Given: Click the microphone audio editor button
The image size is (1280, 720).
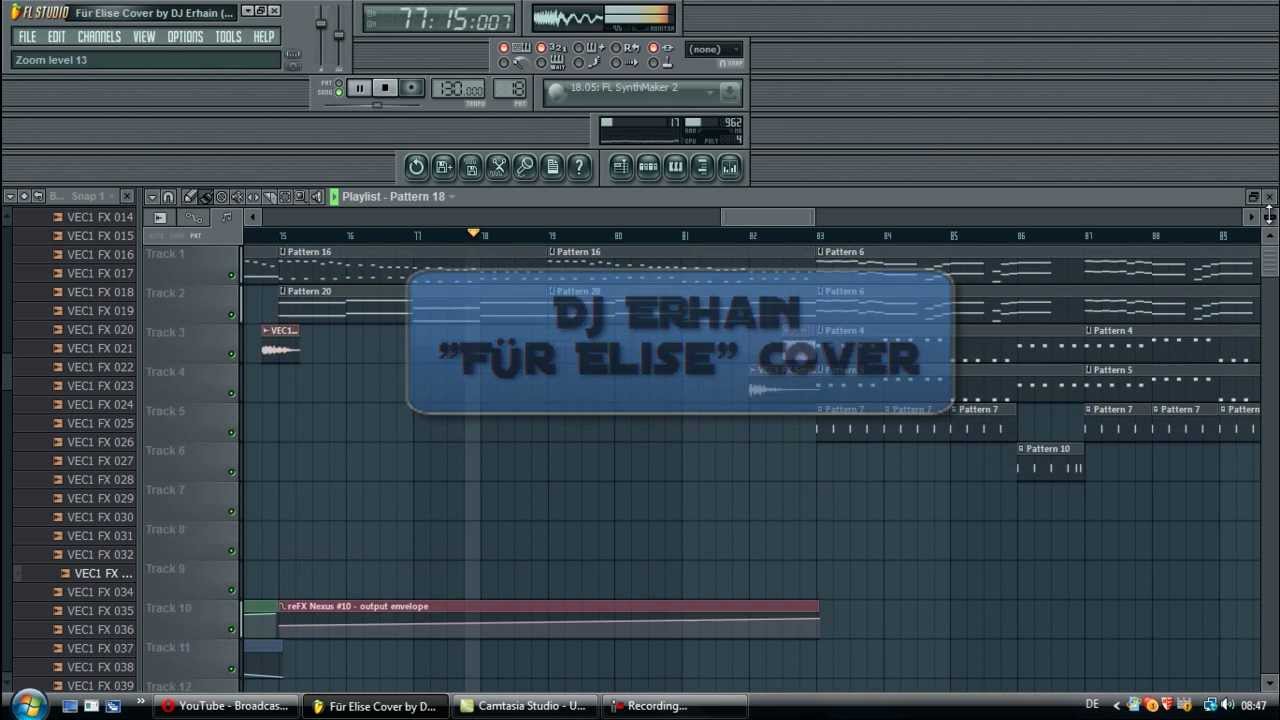Looking at the screenshot, I should 525,167.
